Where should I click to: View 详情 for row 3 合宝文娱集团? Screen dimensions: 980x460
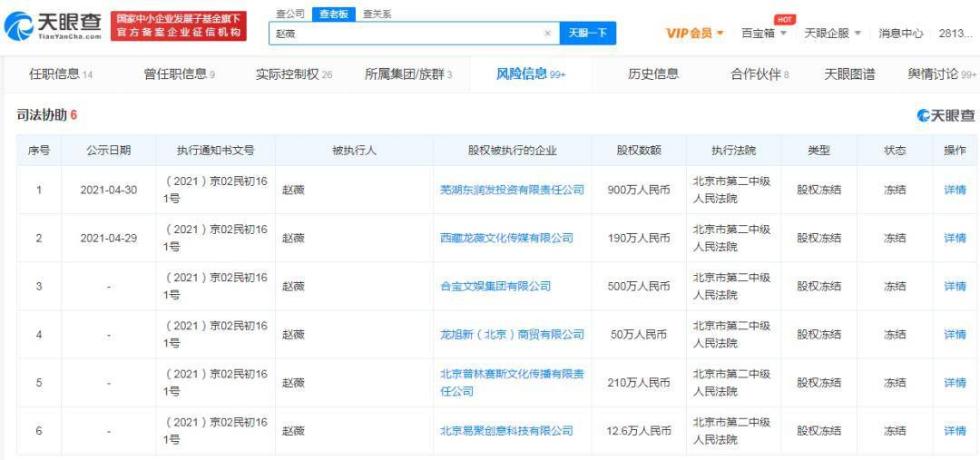tap(954, 286)
